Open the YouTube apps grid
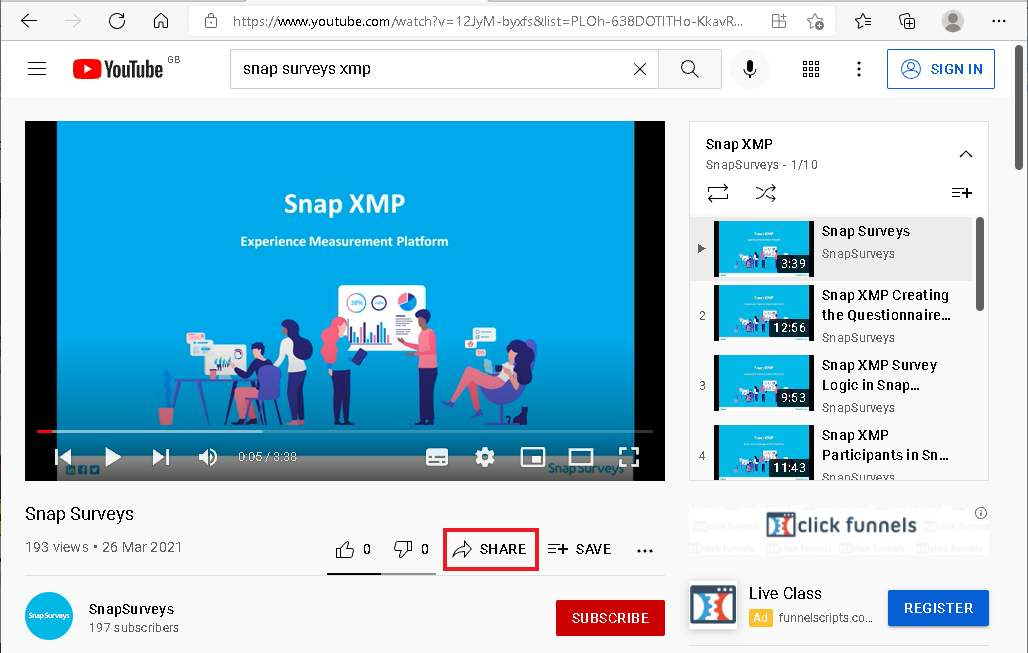1028x653 pixels. click(x=811, y=69)
